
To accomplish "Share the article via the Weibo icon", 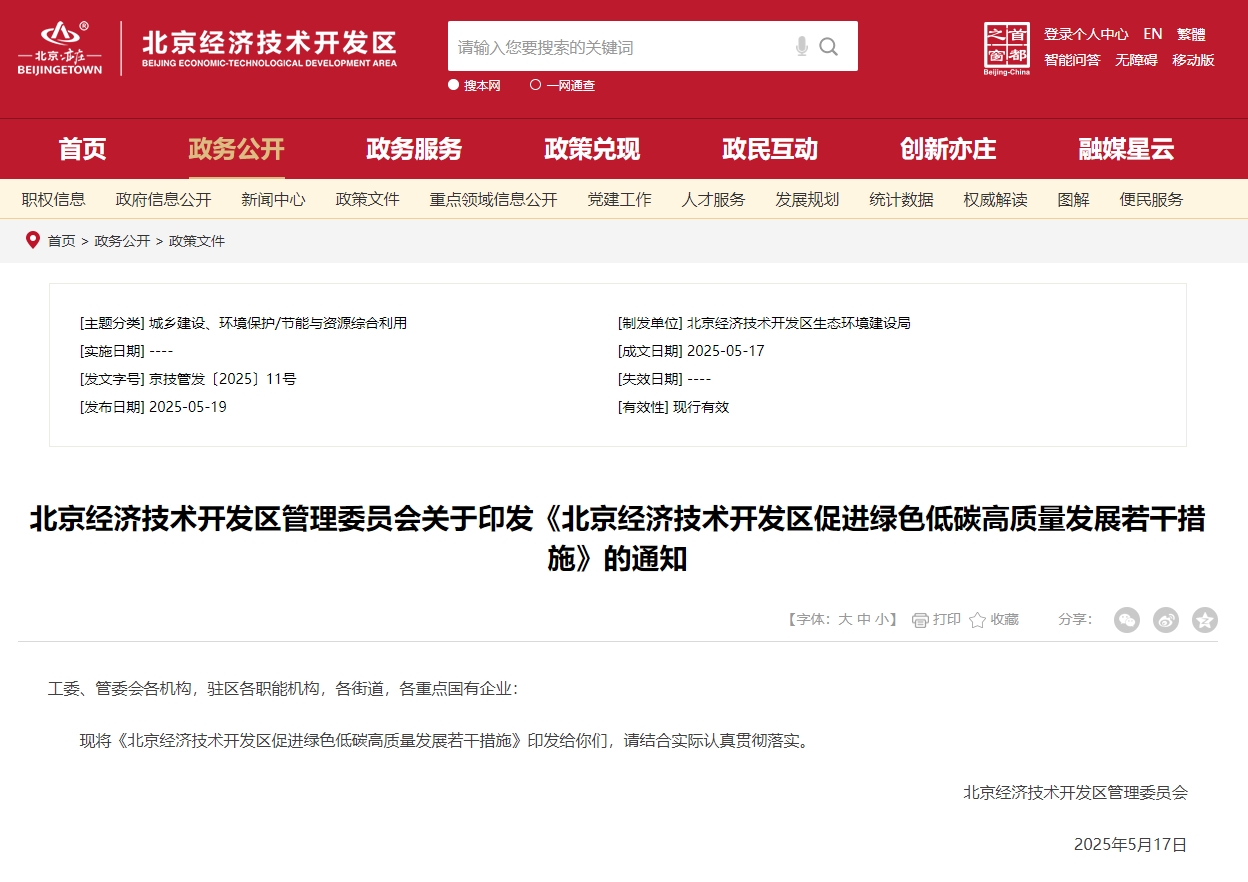I will pyautogui.click(x=1166, y=620).
